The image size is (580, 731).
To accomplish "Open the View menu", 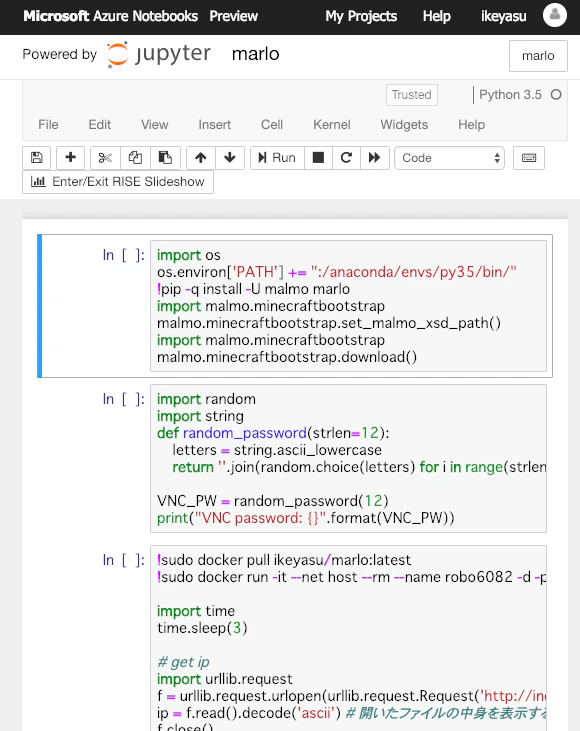I will [154, 124].
